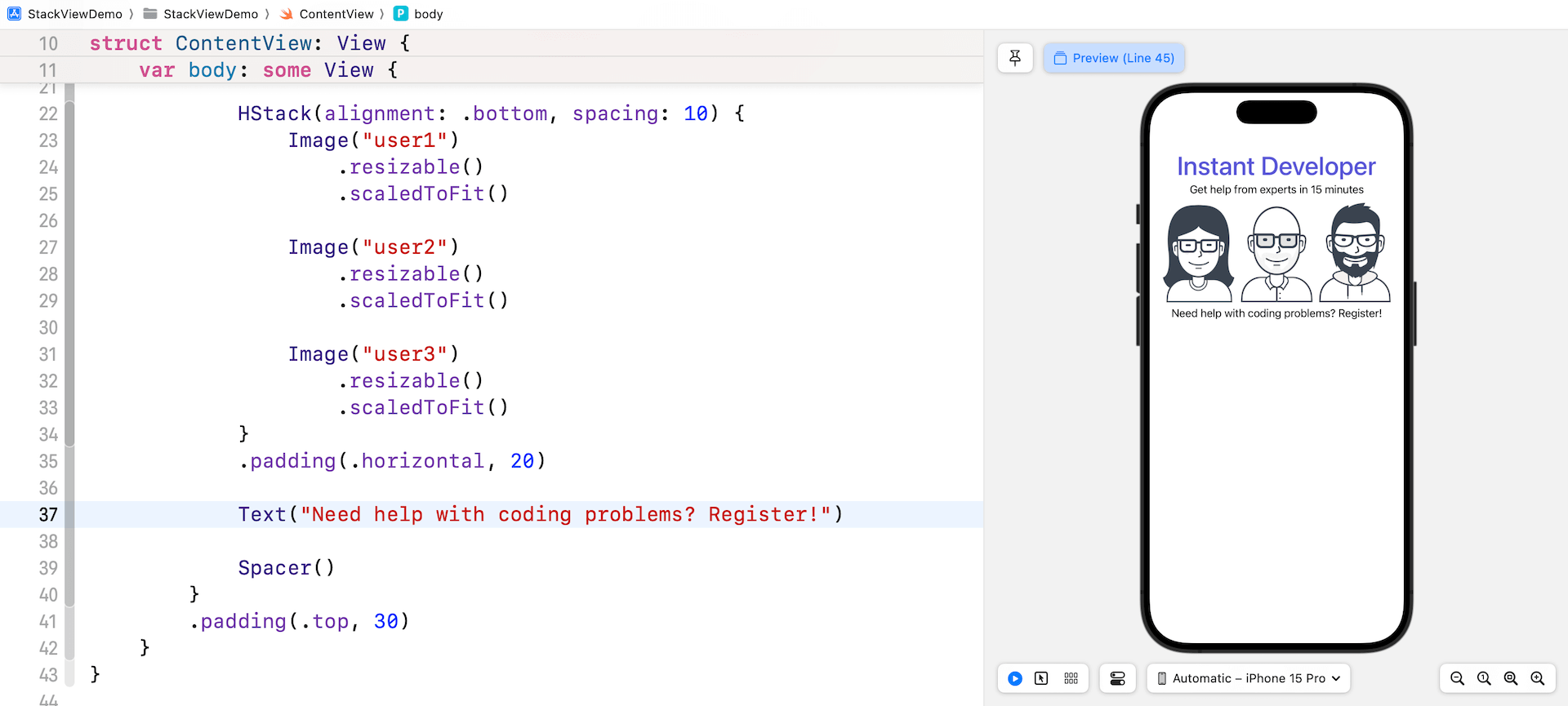Select the Preview (Line 45) tab
1568x706 pixels.
pyautogui.click(x=1114, y=58)
